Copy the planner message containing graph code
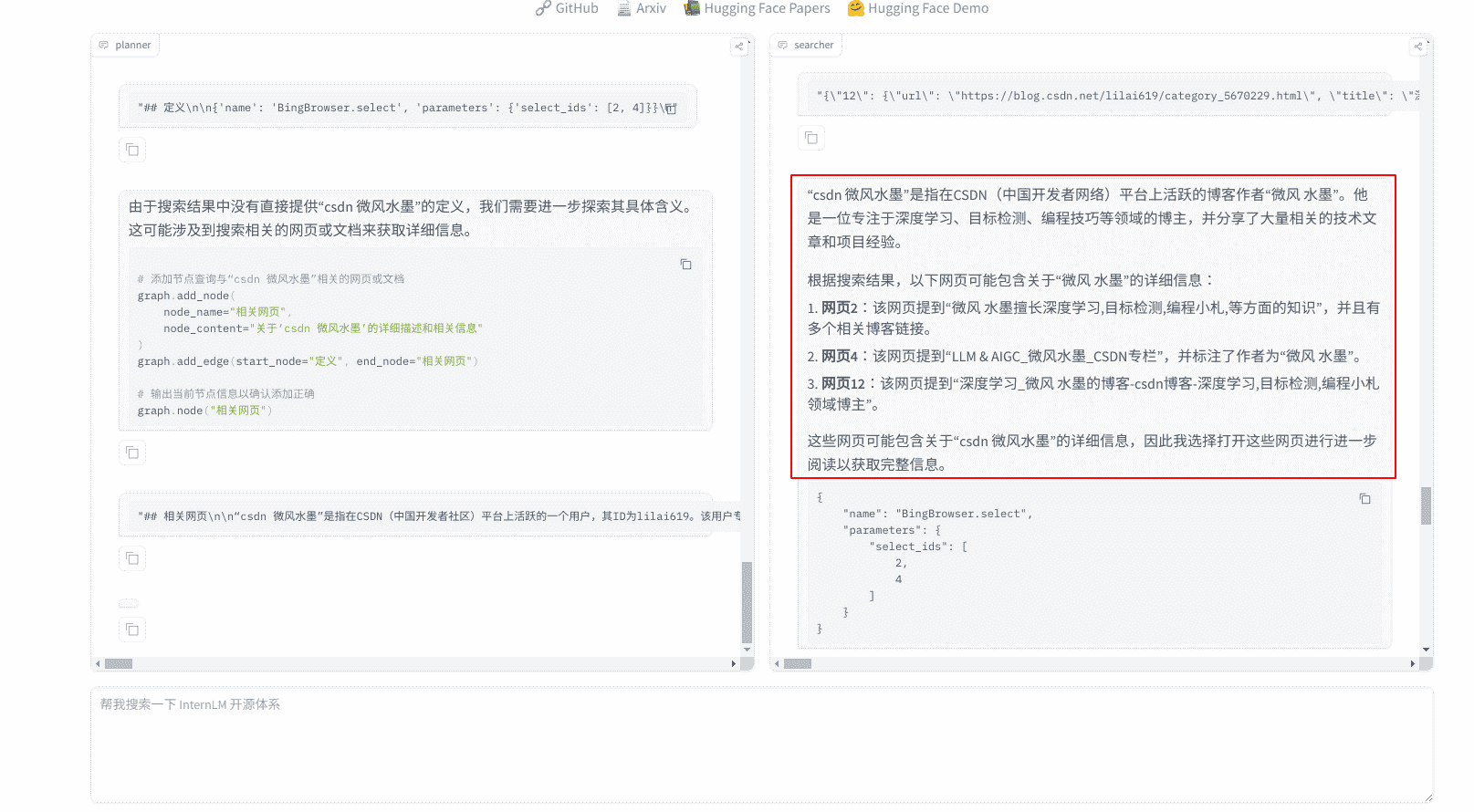The height and width of the screenshot is (812, 1474). coord(132,453)
